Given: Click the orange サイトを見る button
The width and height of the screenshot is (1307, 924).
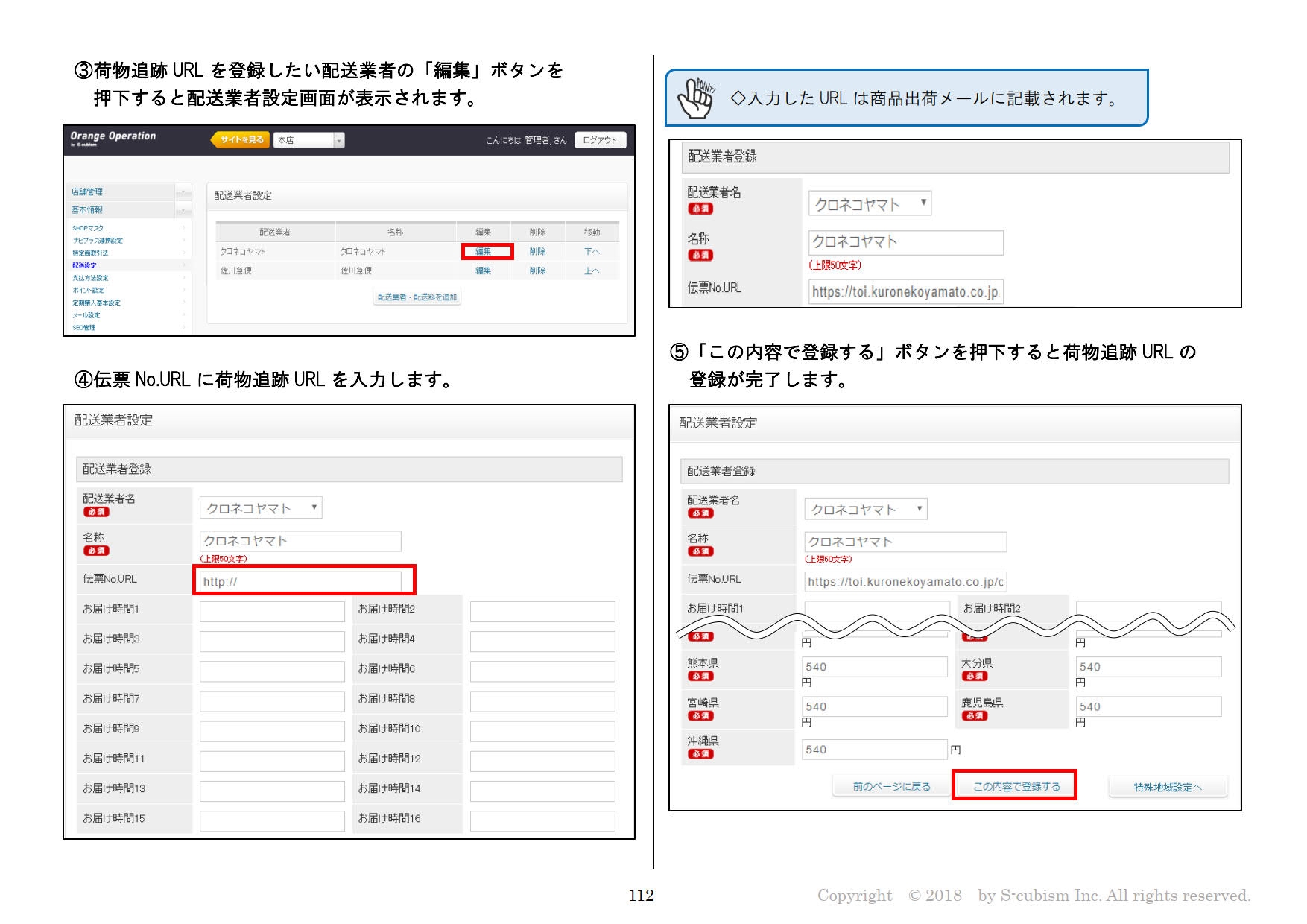Looking at the screenshot, I should click(241, 140).
